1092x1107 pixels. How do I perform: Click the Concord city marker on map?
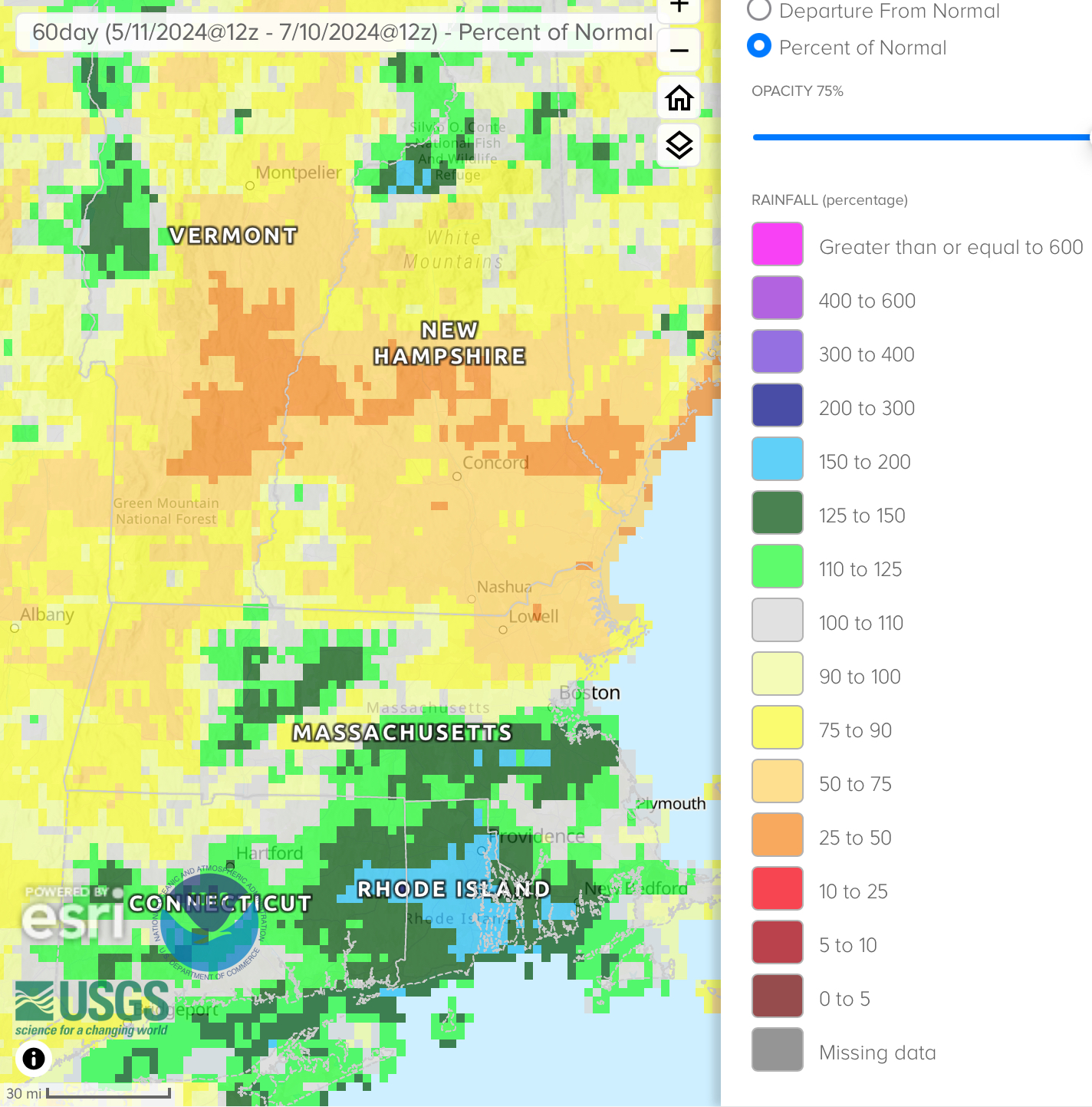point(457,476)
